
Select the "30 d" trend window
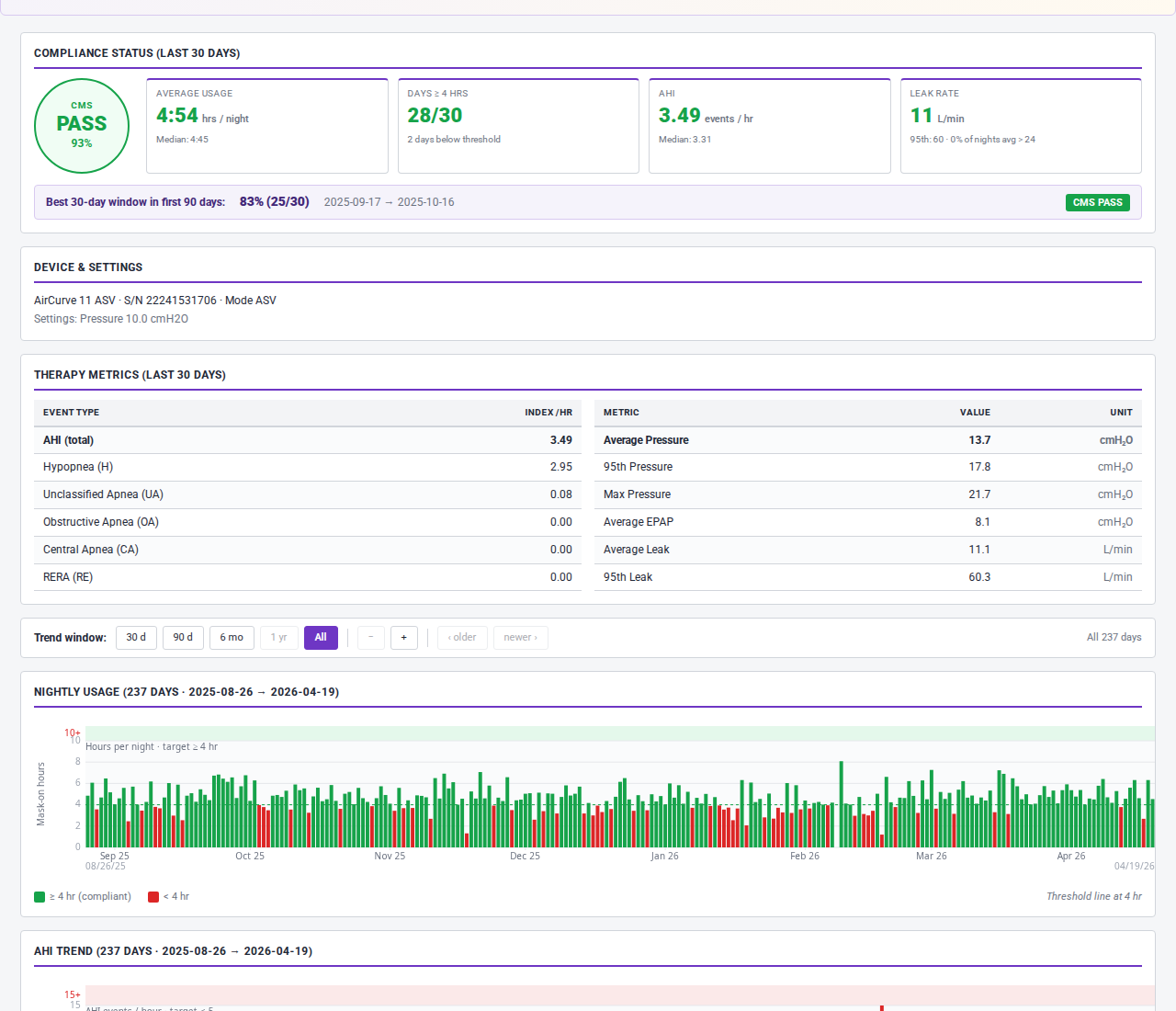(136, 637)
